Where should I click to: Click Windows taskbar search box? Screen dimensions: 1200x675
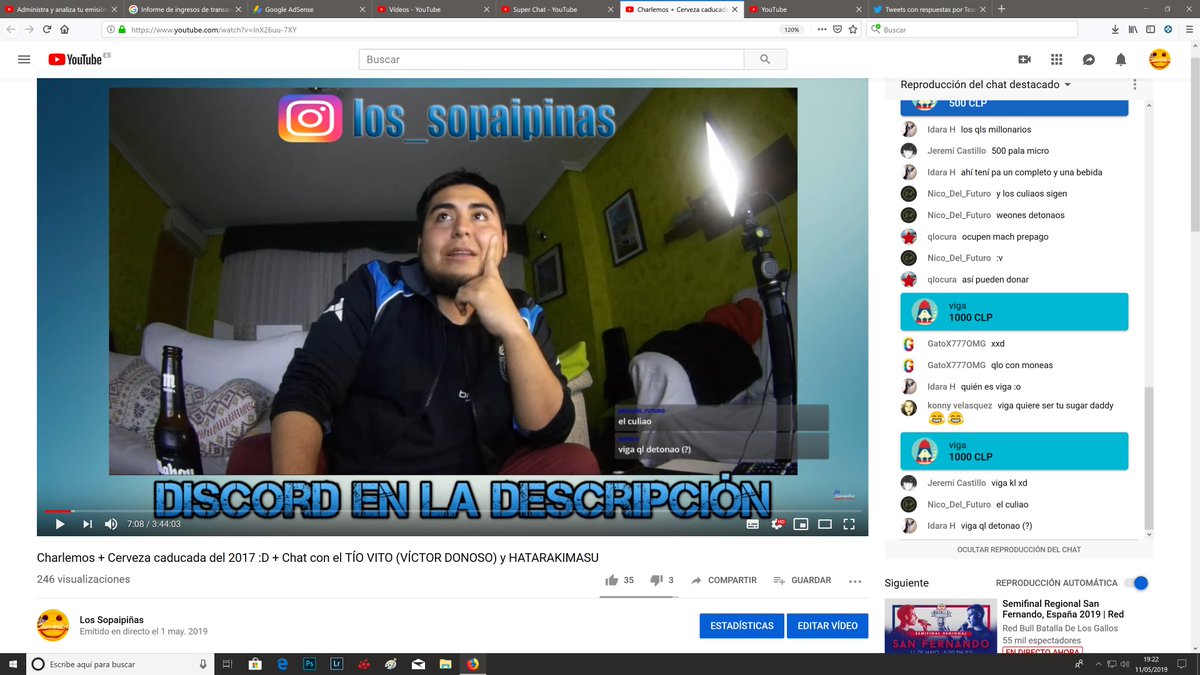click(x=118, y=664)
